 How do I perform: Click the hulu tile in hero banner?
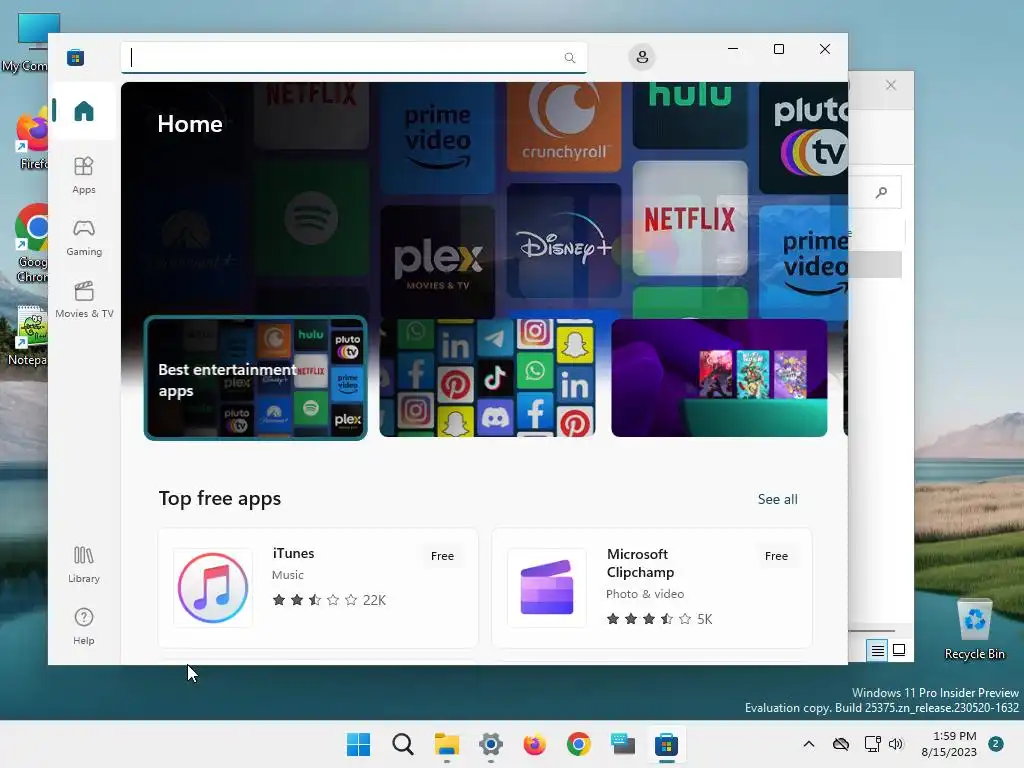pos(690,116)
